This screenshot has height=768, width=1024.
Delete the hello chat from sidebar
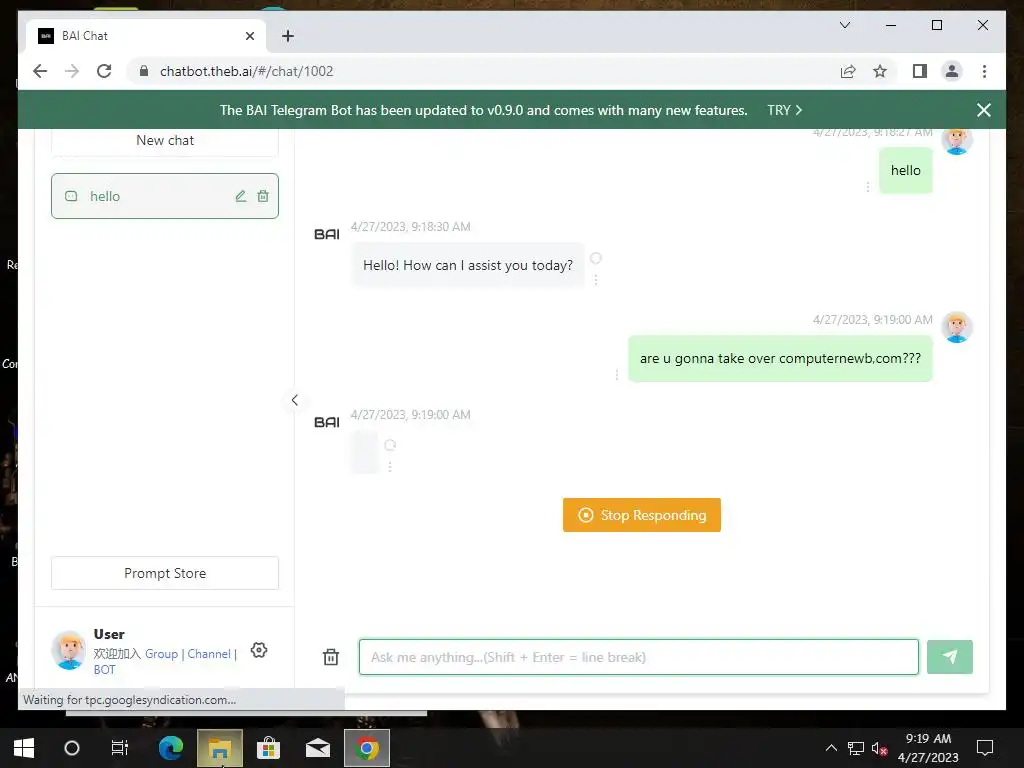pos(263,196)
